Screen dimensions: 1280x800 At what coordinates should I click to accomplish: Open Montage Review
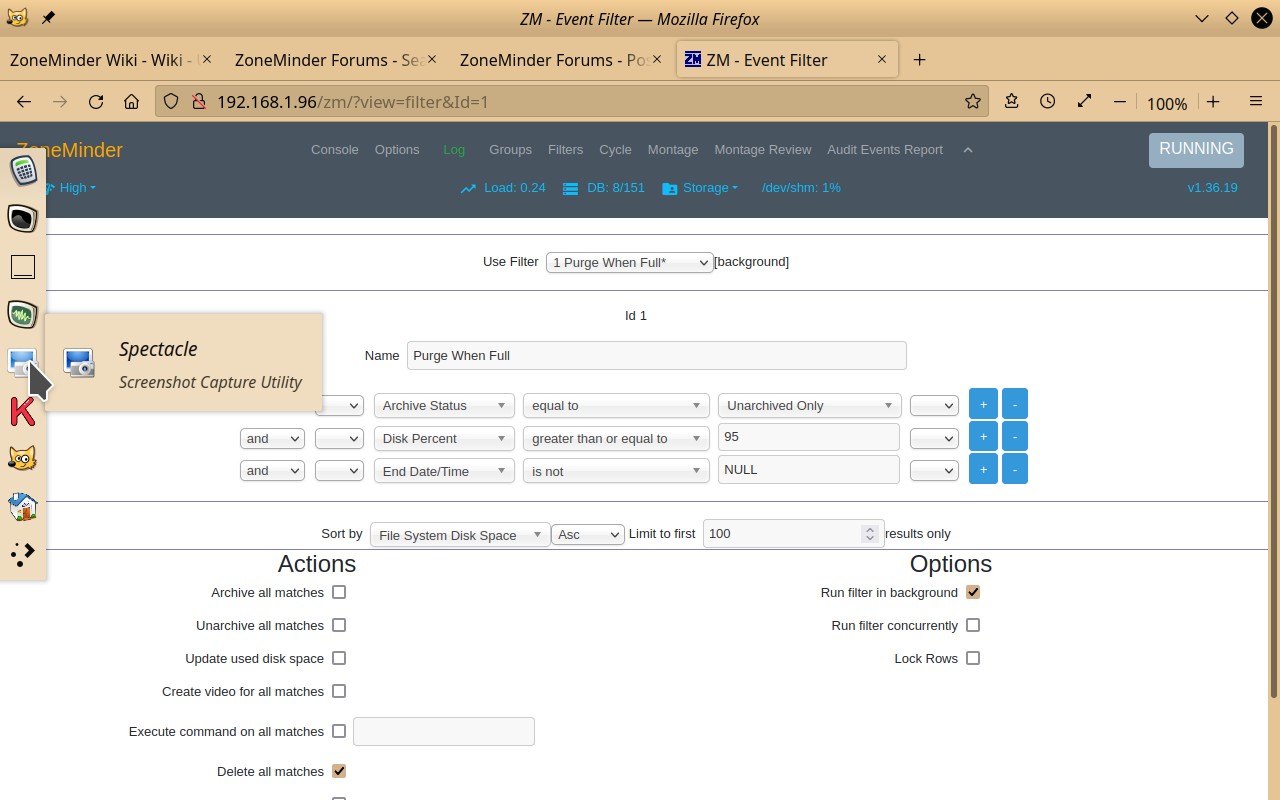click(763, 150)
